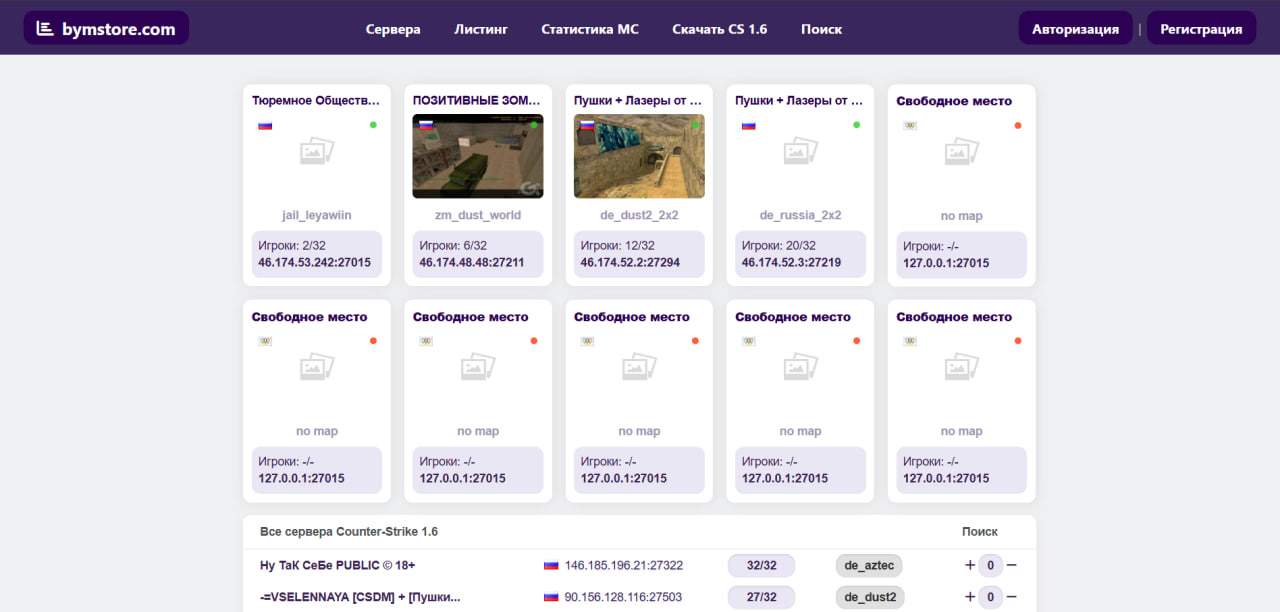This screenshot has width=1280, height=612.
Task: Click the Russian flag next to 90.156.128.116:27503
Action: [x=551, y=598]
